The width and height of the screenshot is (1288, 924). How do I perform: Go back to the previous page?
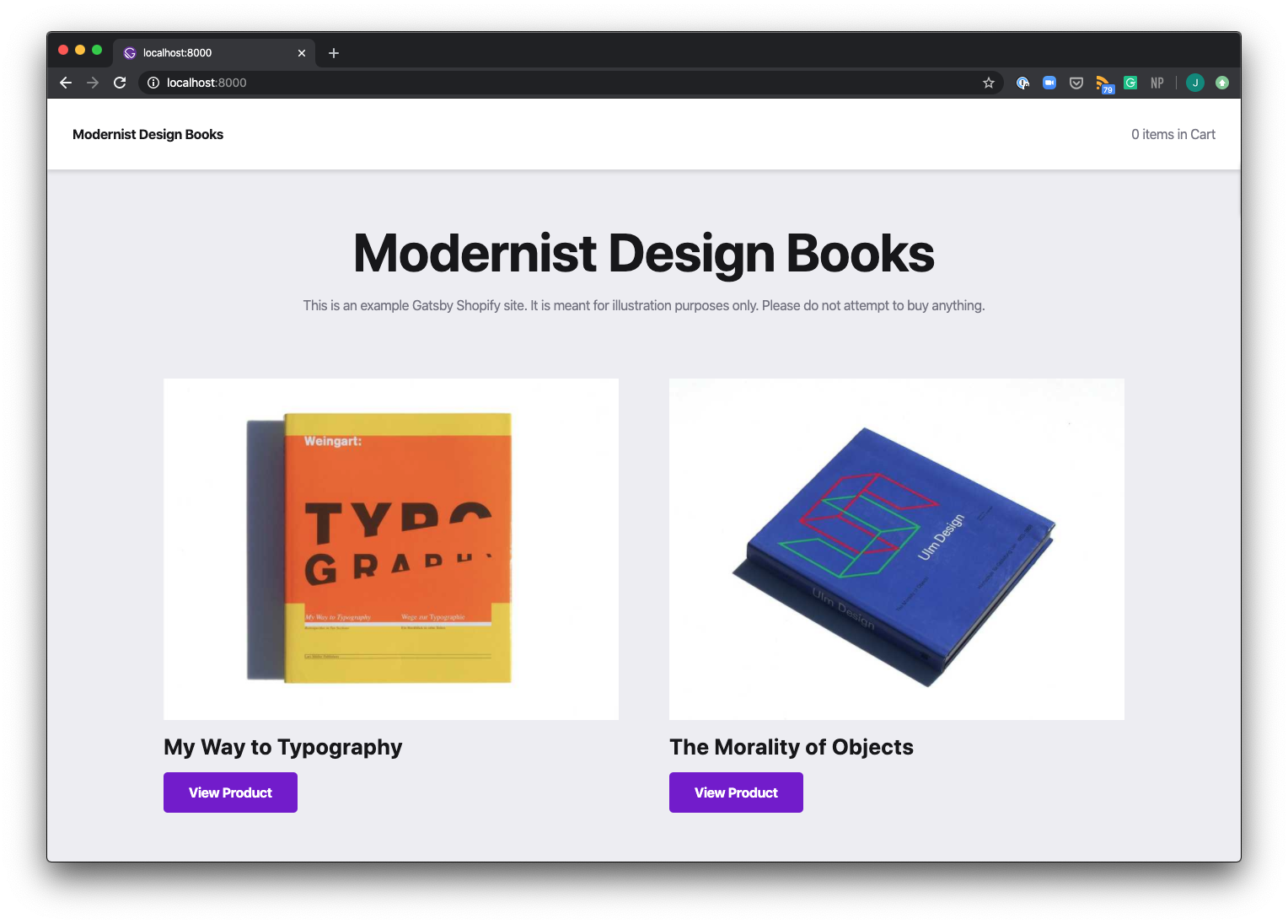click(66, 83)
